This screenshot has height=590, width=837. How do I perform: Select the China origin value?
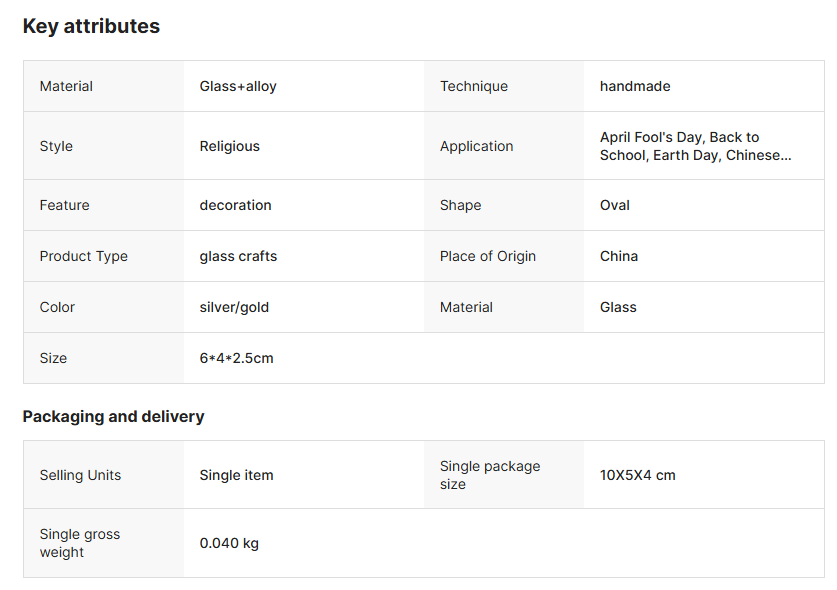tap(619, 256)
